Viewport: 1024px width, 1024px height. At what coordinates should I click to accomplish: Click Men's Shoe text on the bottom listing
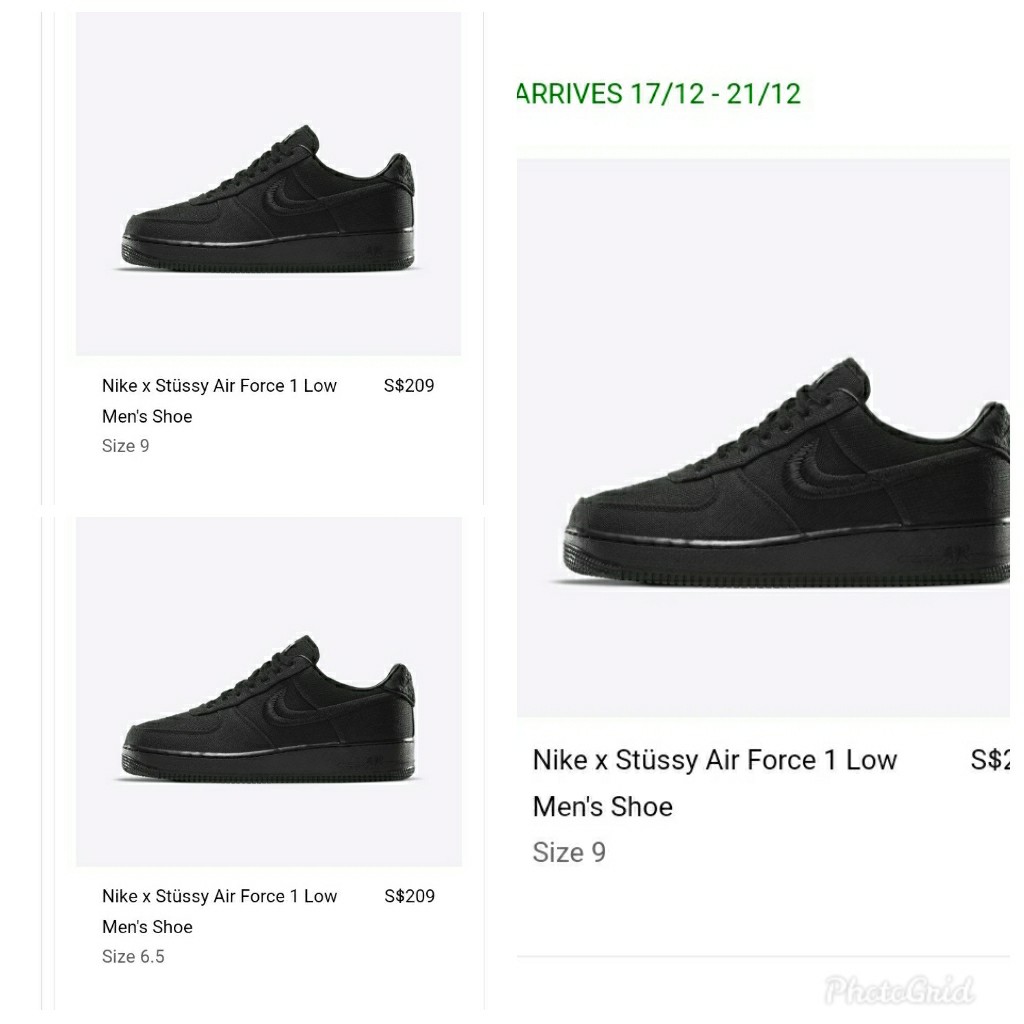tap(147, 927)
